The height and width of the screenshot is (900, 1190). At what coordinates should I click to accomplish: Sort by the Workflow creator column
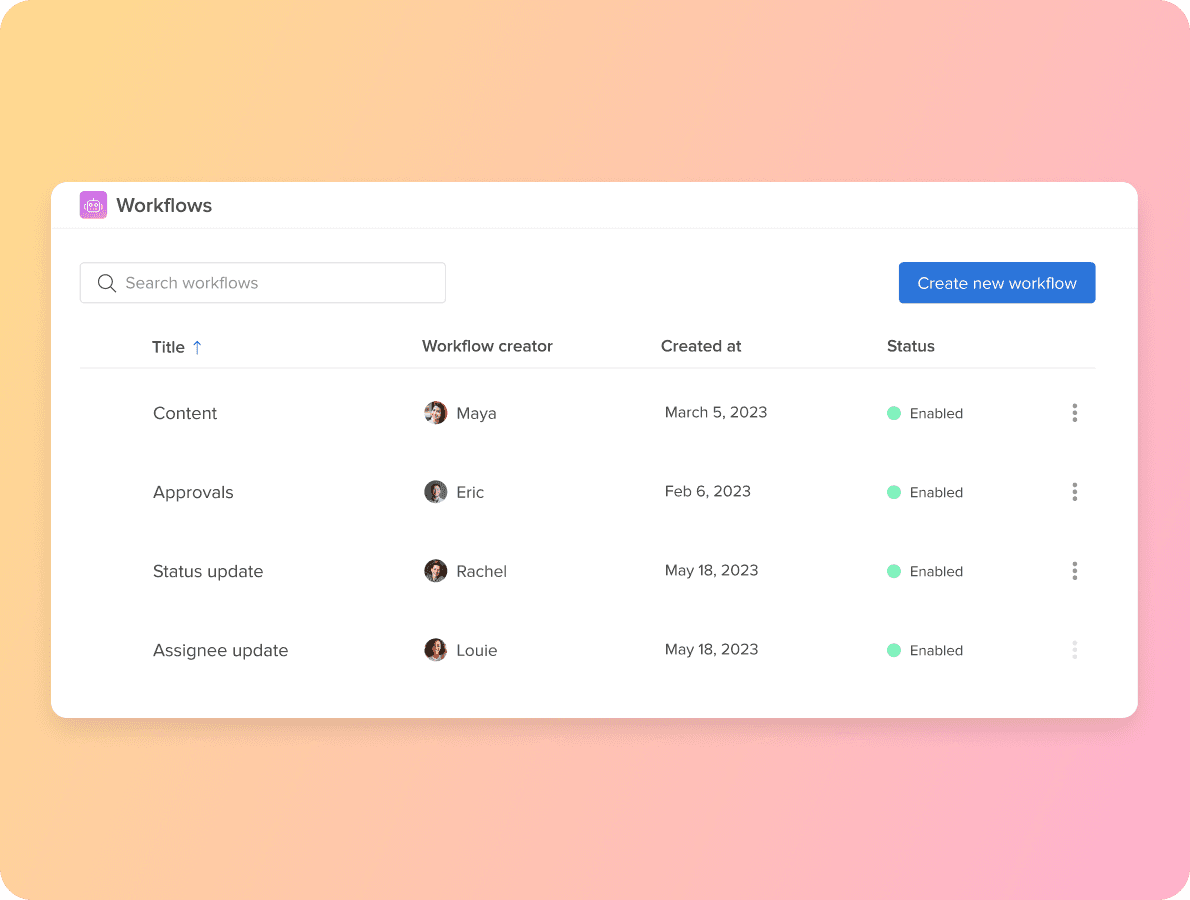point(487,346)
